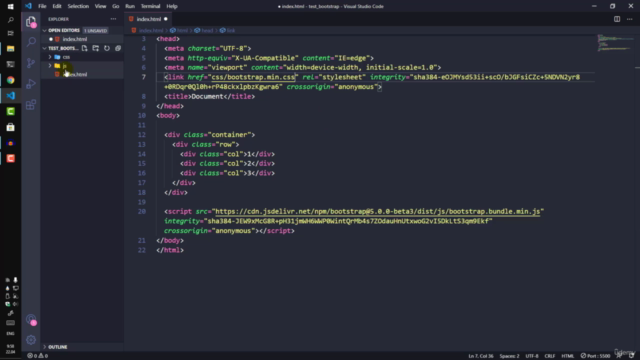Open the green Camtasia taskbar icon
Screen dimensions: 640x360
pyautogui.click(x=11, y=111)
